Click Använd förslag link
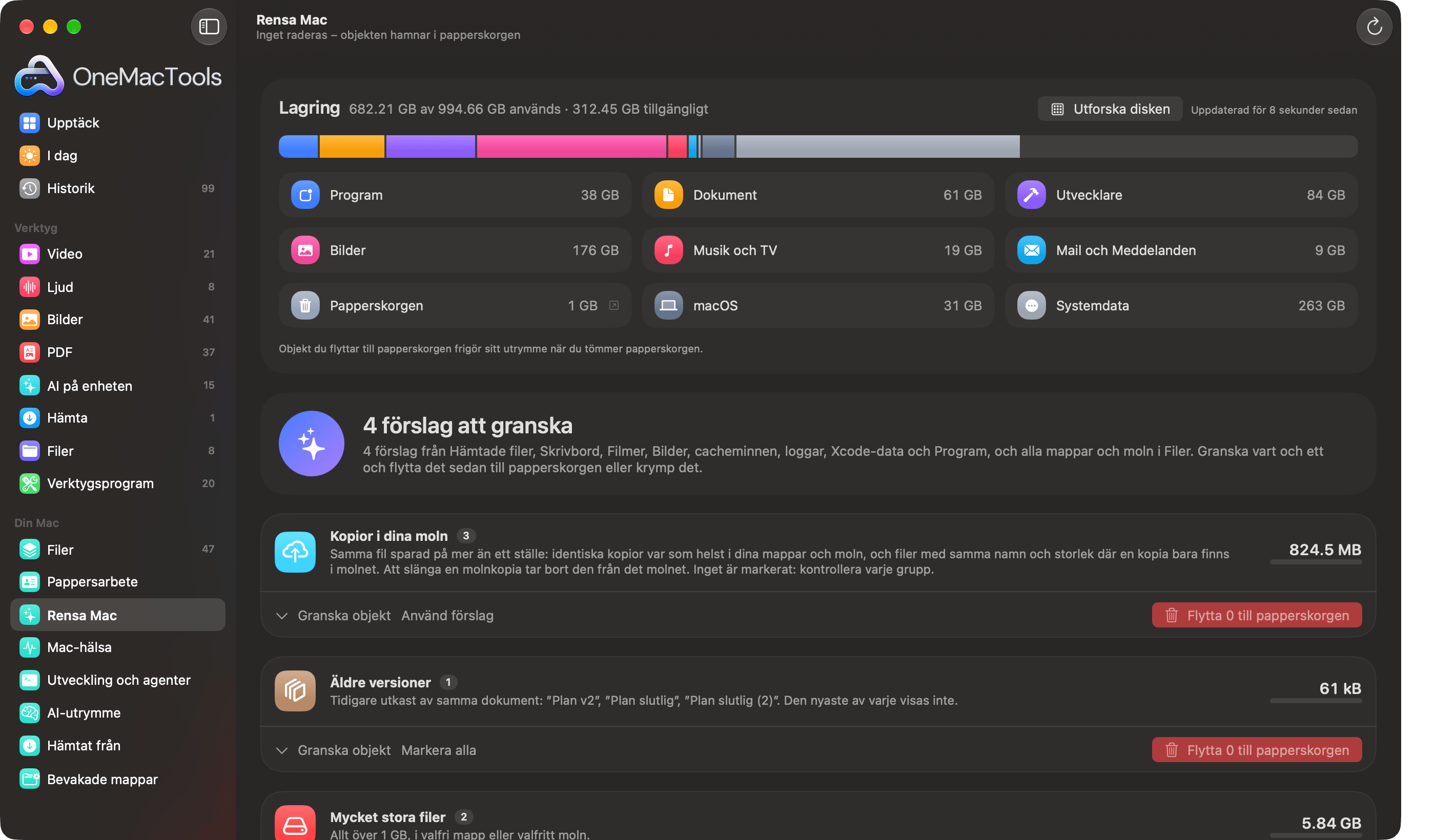 447,615
